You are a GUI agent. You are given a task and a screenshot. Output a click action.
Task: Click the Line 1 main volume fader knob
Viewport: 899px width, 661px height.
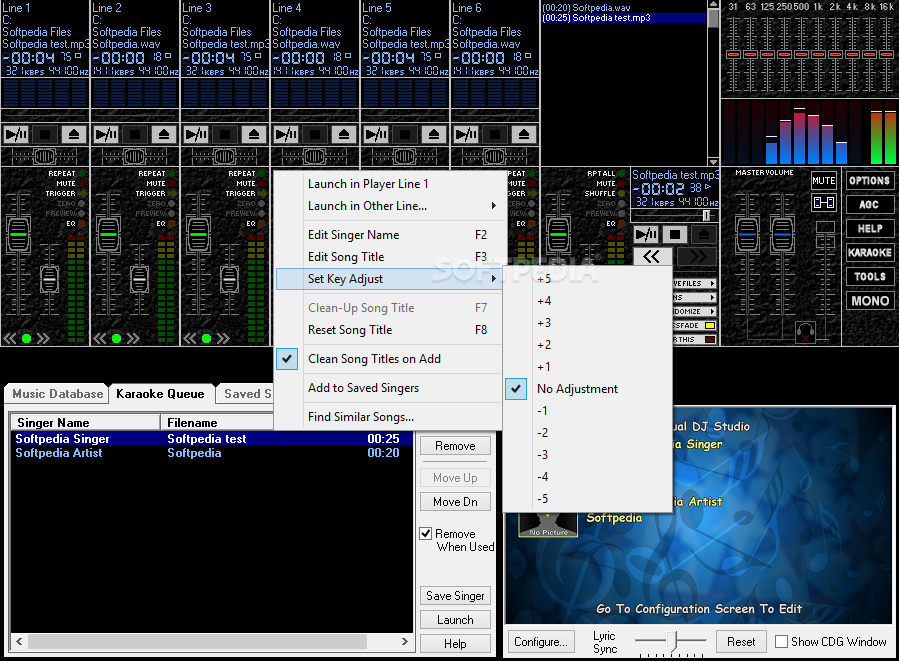(18, 235)
